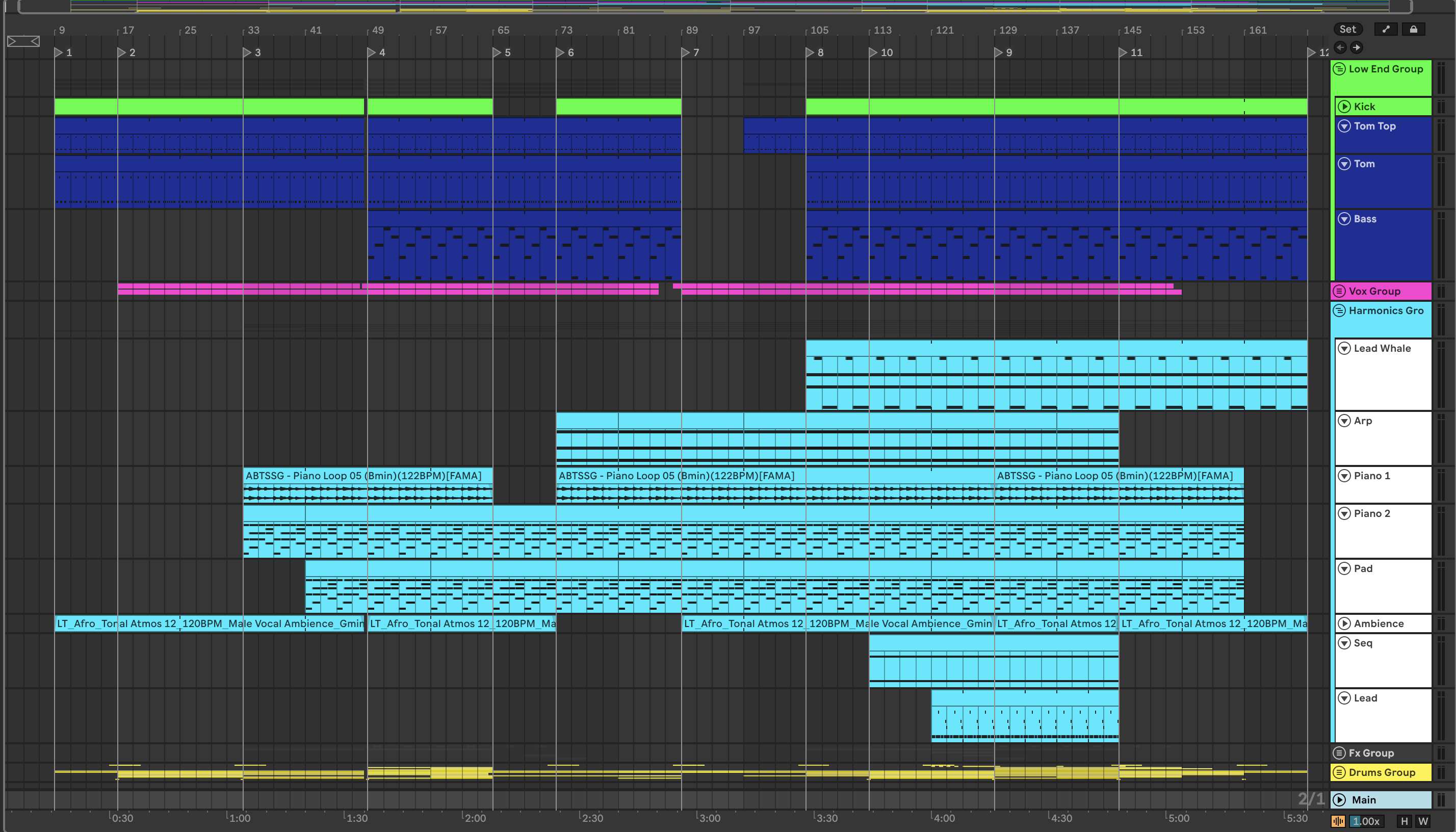This screenshot has height=832, width=1456.
Task: Jump to next locator arrow
Action: tap(1357, 47)
